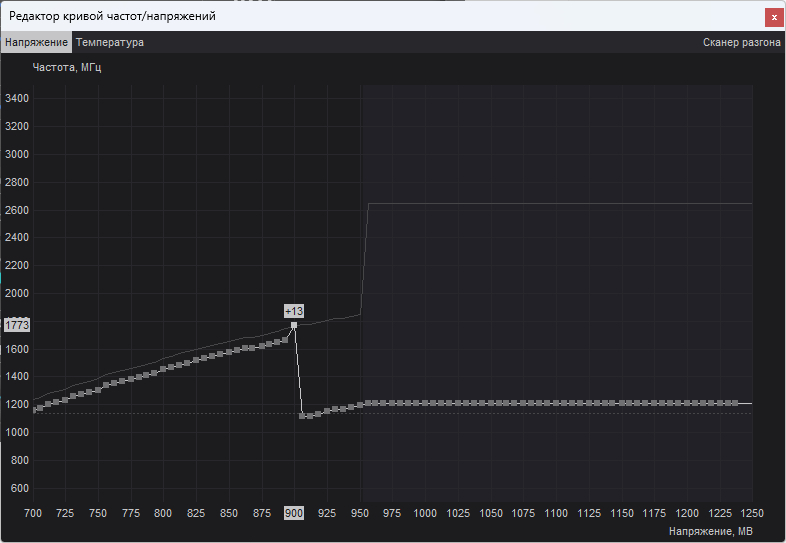The height and width of the screenshot is (543, 786).
Task: Click the highlighted 900 voltage label
Action: click(294, 513)
